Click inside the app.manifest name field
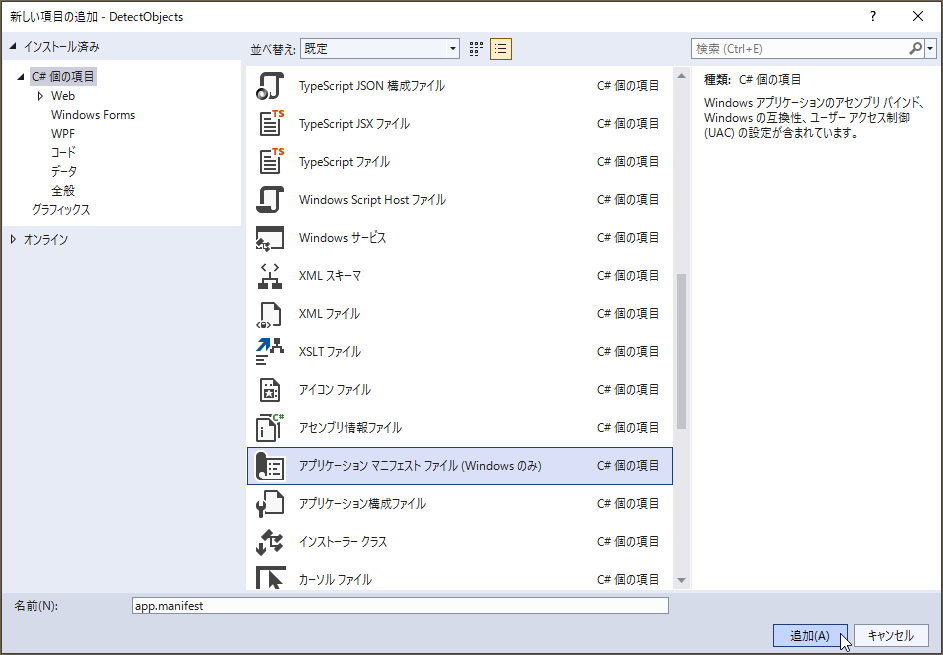Viewport: 943px width, 655px height. (400, 605)
